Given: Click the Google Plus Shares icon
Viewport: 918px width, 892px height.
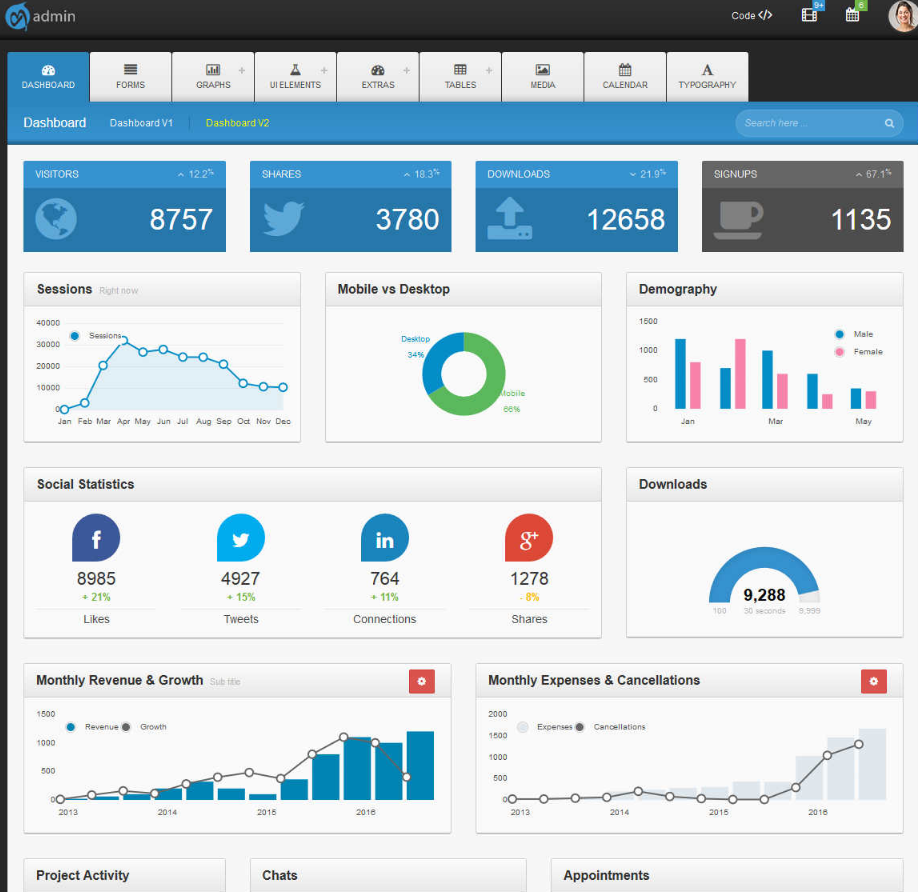Looking at the screenshot, I should [529, 539].
